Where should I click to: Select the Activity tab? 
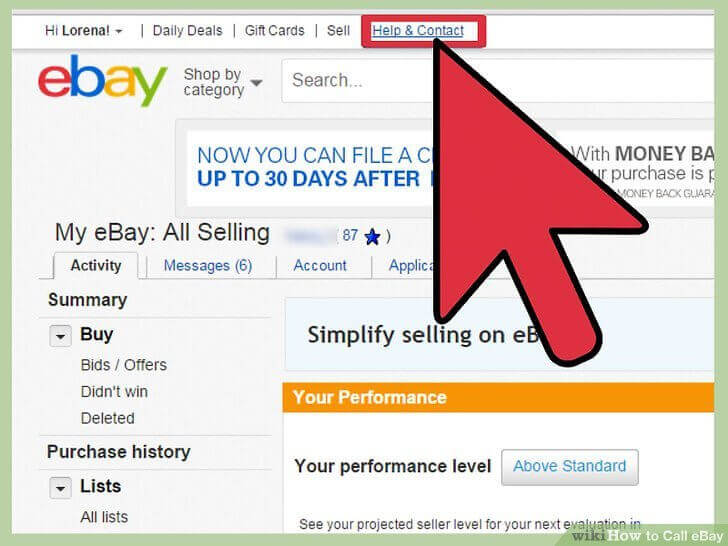click(x=96, y=266)
